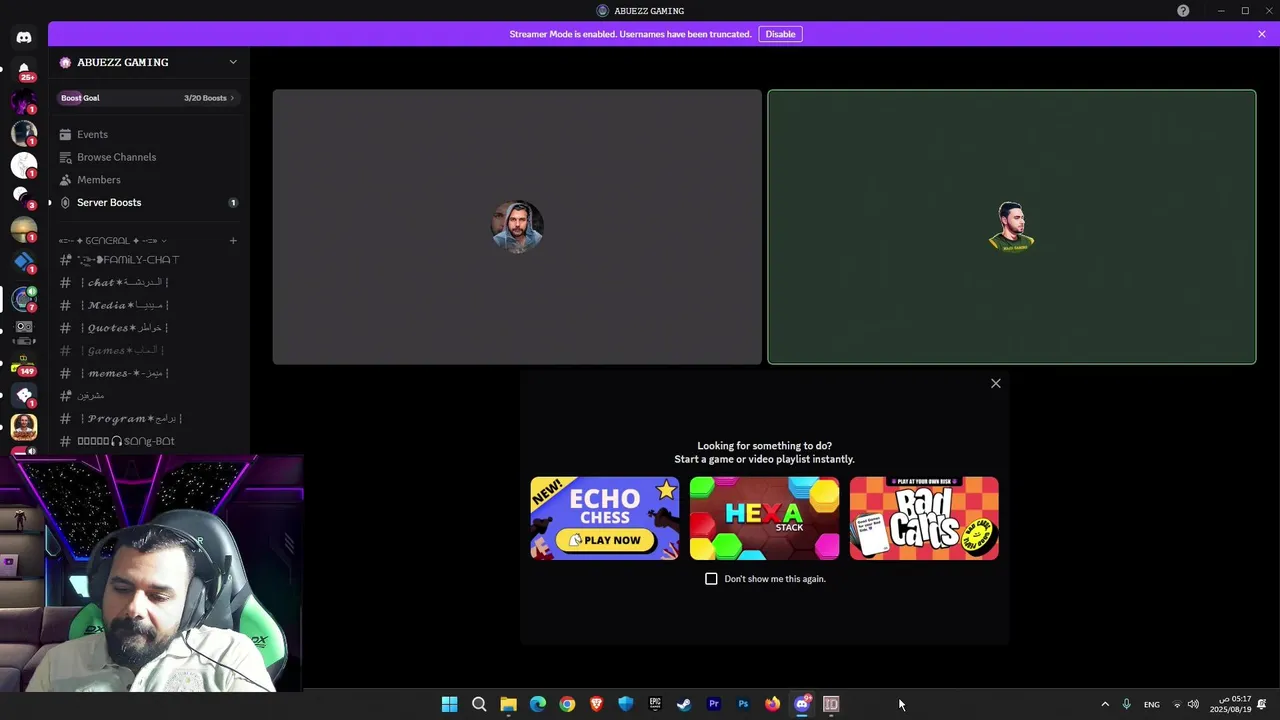Open the tray microphone indicator
The height and width of the screenshot is (720, 1280).
pyautogui.click(x=1126, y=704)
